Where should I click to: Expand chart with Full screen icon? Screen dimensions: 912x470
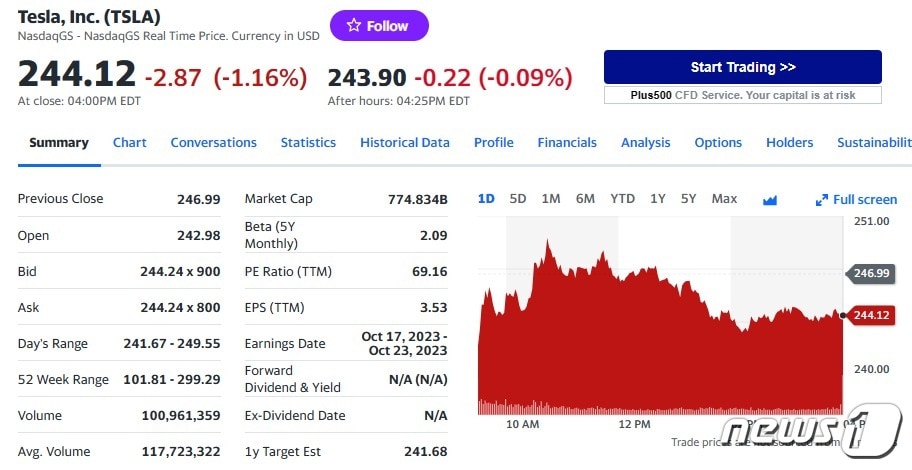[856, 200]
